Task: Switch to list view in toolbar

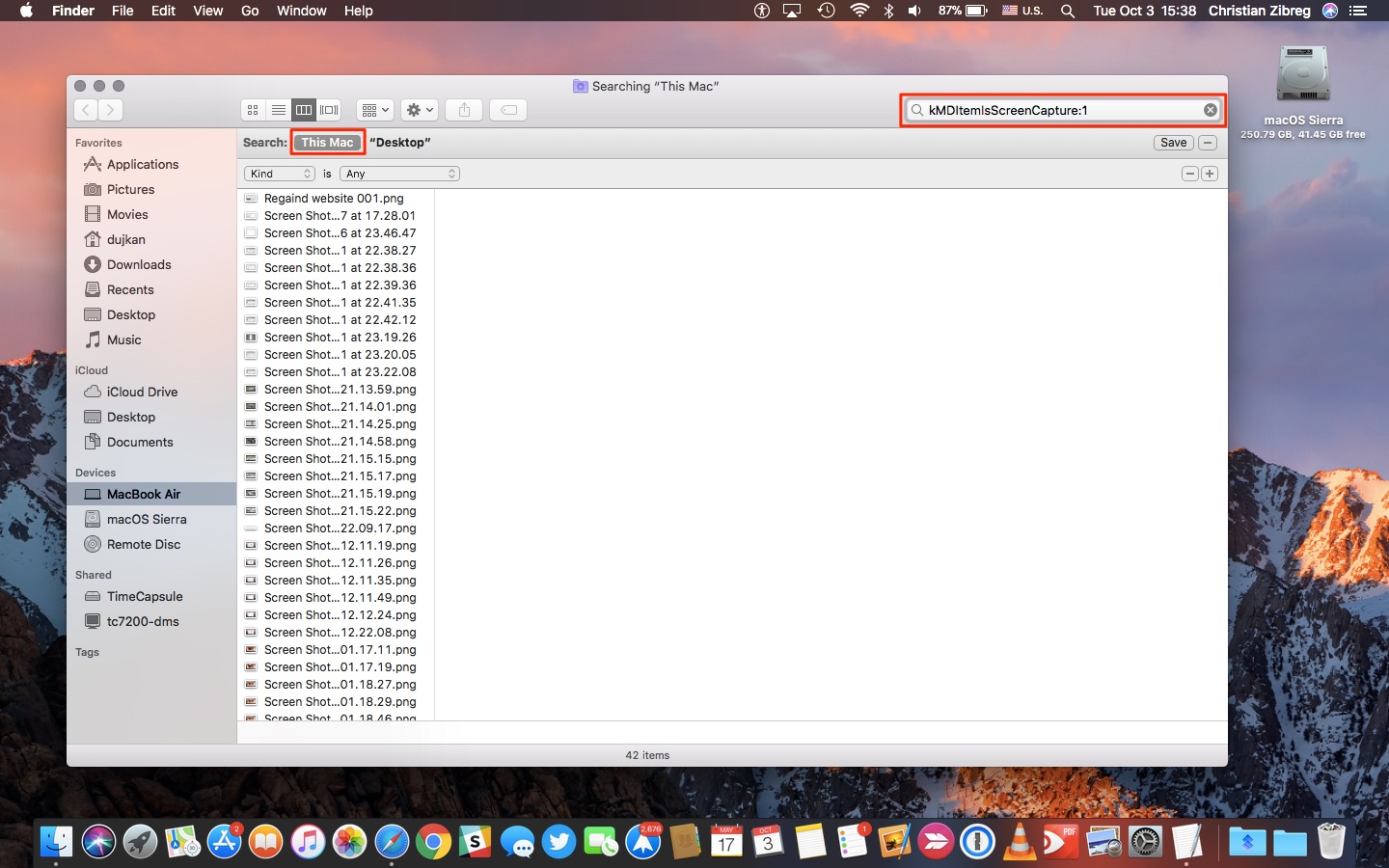Action: pos(278,110)
